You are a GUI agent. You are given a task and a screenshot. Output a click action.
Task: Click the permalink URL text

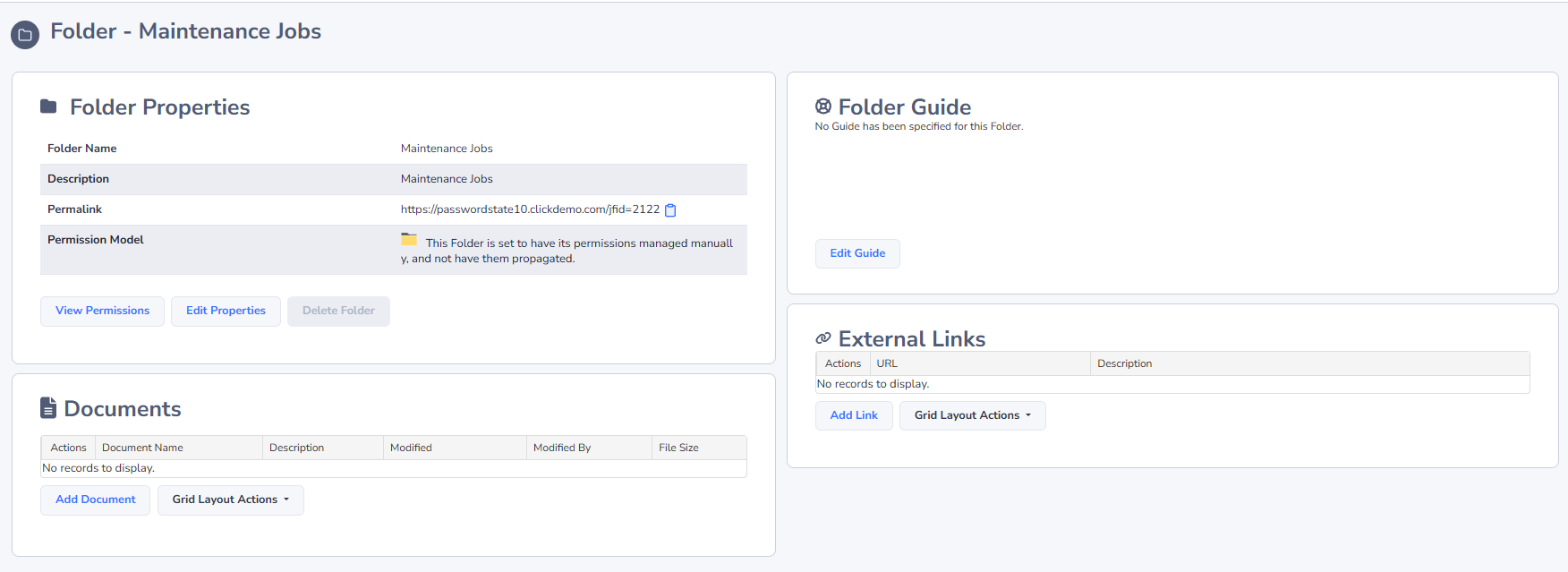click(x=530, y=209)
